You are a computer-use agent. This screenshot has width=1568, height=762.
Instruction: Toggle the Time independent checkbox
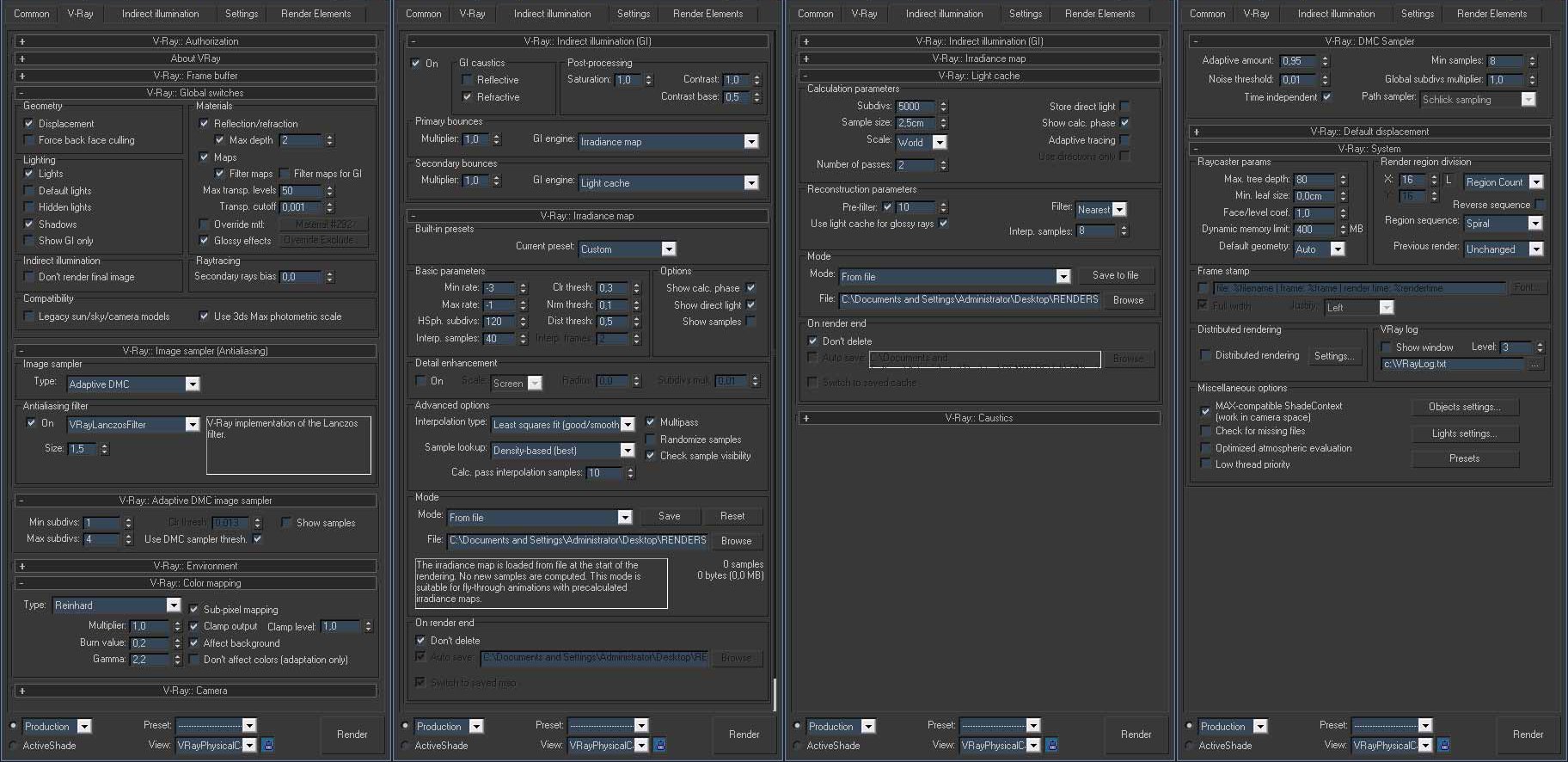pos(1326,97)
